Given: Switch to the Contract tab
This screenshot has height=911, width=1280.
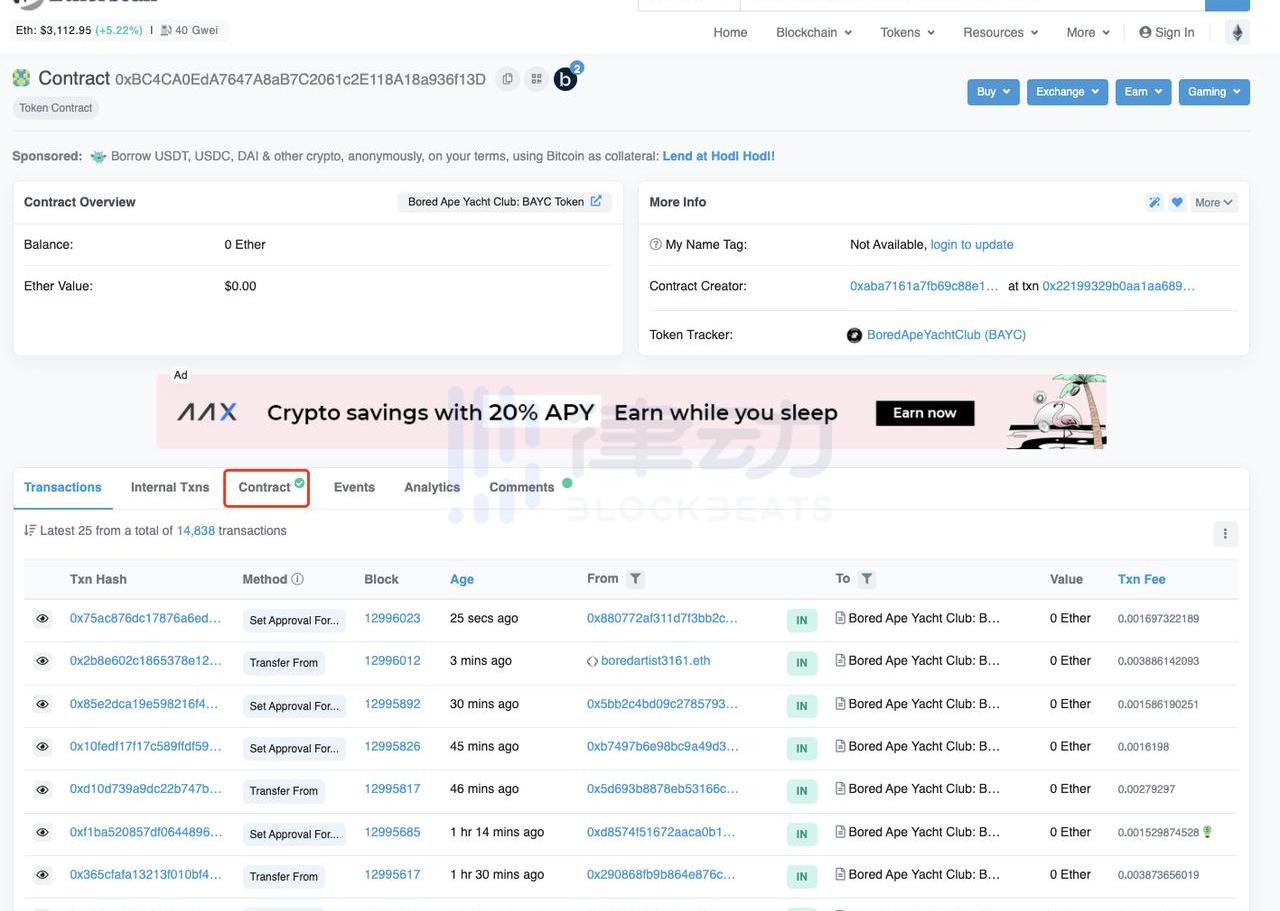Looking at the screenshot, I should point(265,487).
